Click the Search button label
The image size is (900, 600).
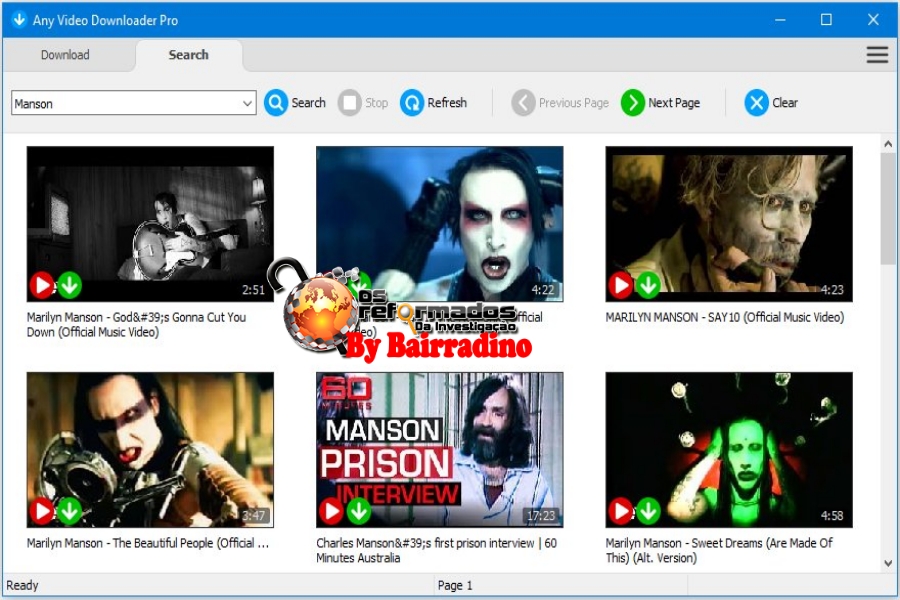[308, 103]
